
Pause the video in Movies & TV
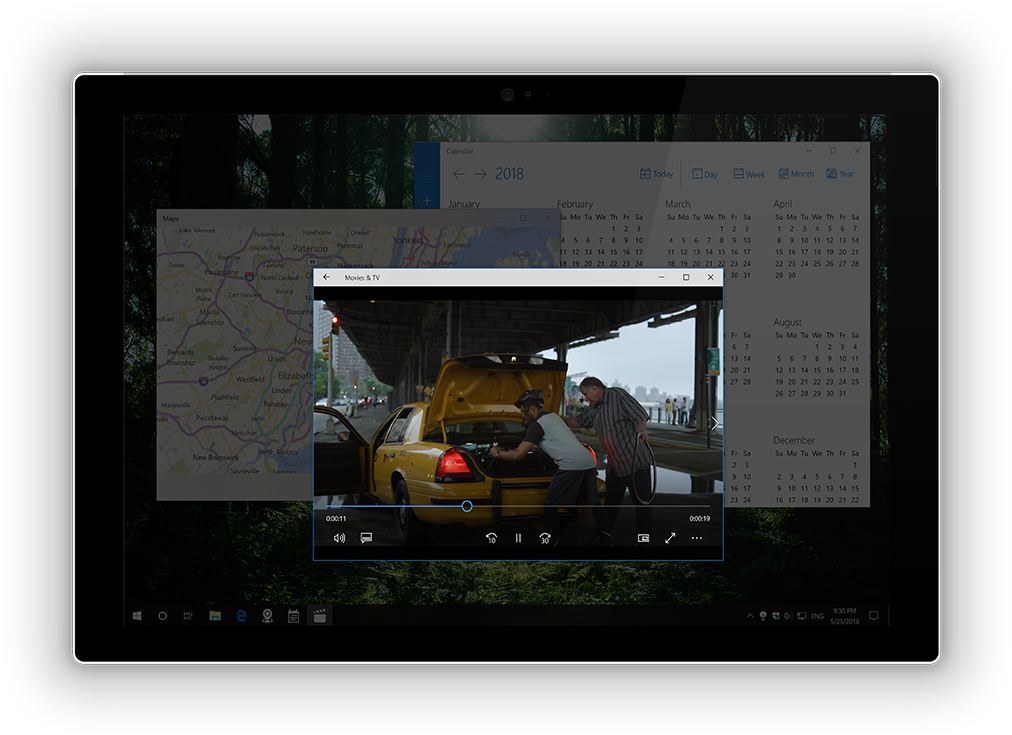pos(518,538)
